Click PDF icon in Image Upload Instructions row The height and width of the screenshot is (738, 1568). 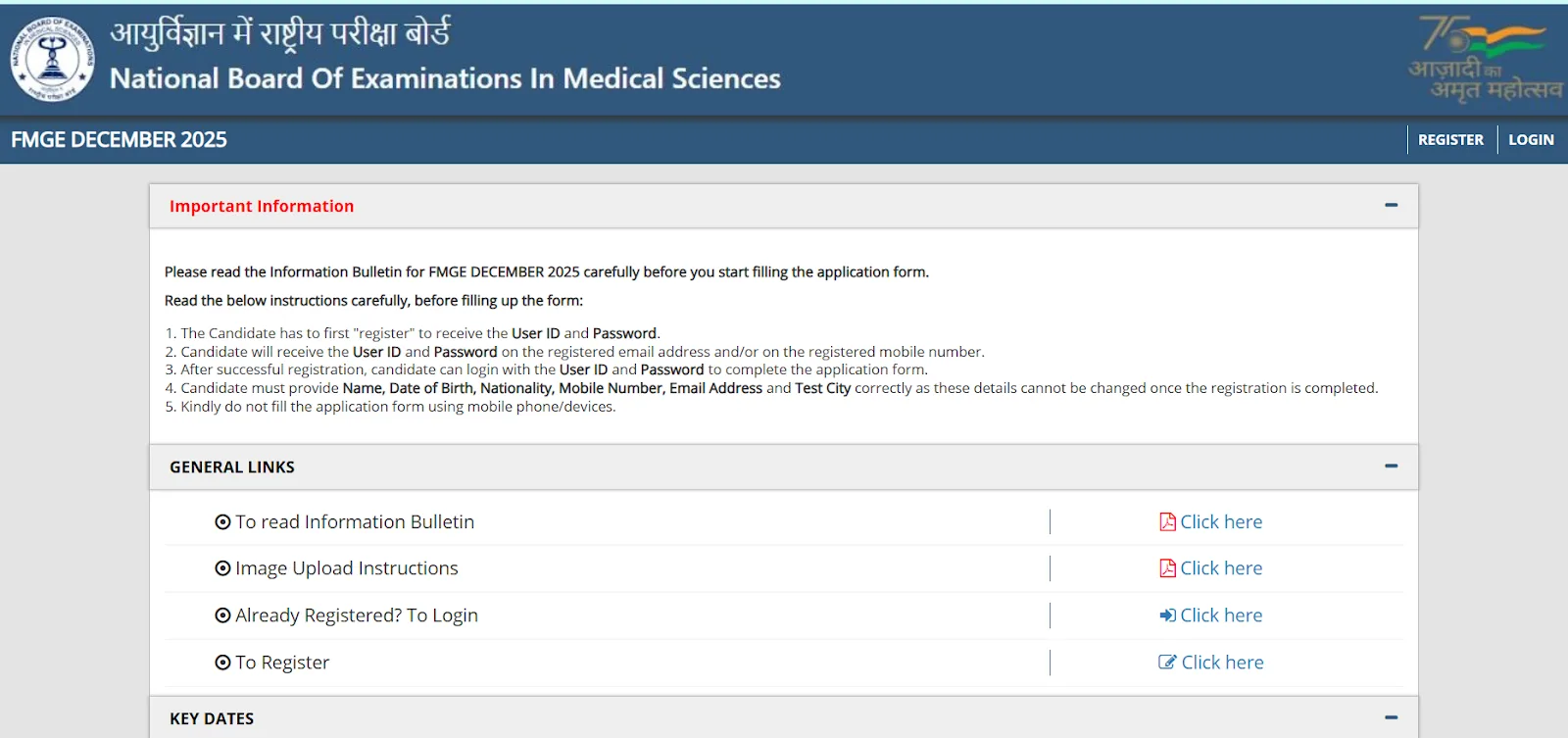(1167, 568)
